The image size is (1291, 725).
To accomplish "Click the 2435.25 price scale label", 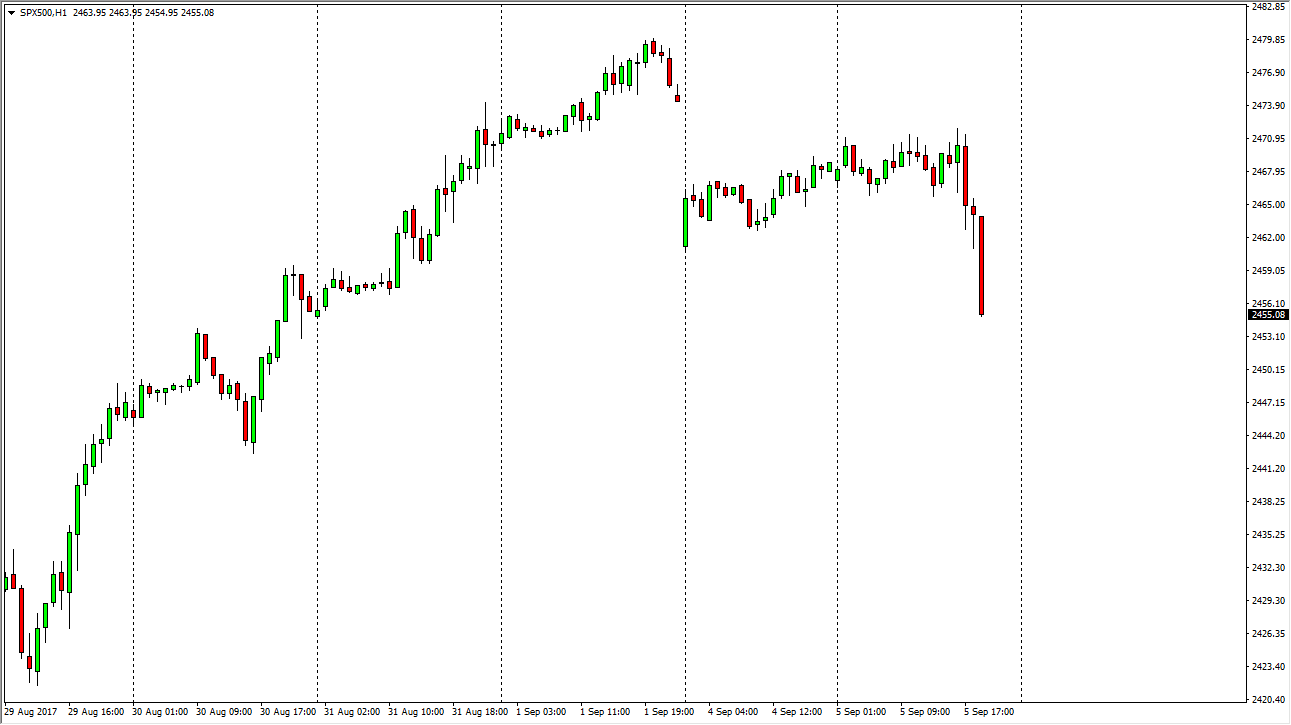I will point(1267,535).
